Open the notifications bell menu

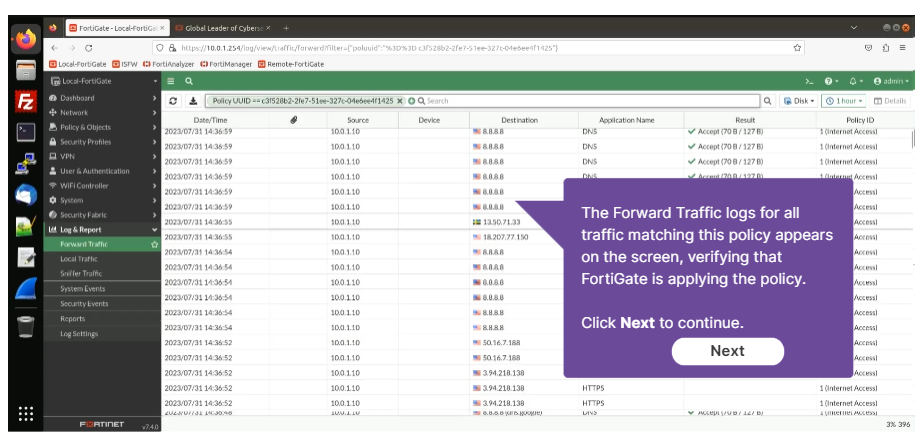click(855, 81)
